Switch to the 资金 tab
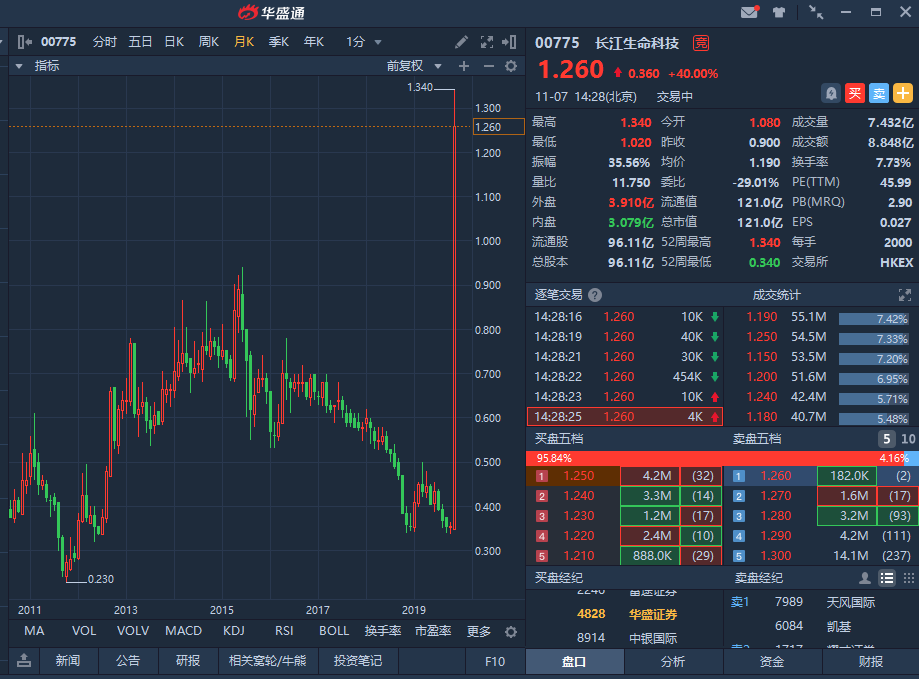The height and width of the screenshot is (679, 919). click(772, 661)
